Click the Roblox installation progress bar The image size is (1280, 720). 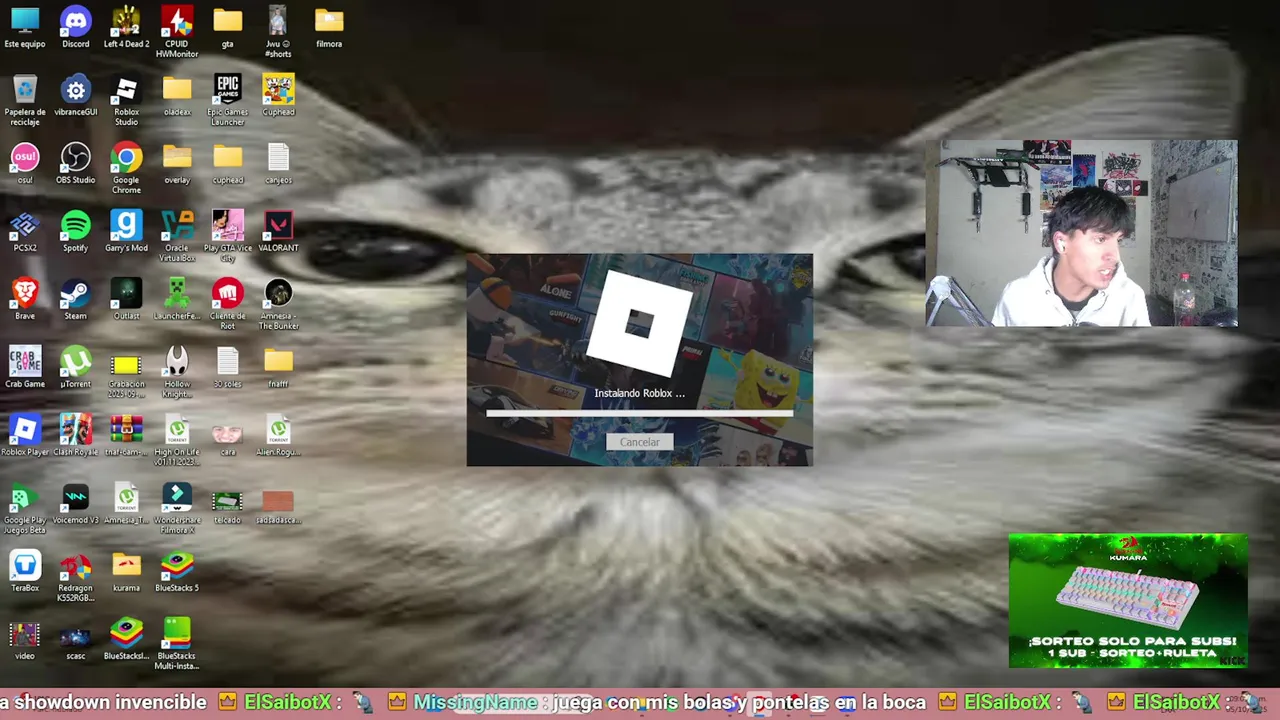[x=640, y=412]
